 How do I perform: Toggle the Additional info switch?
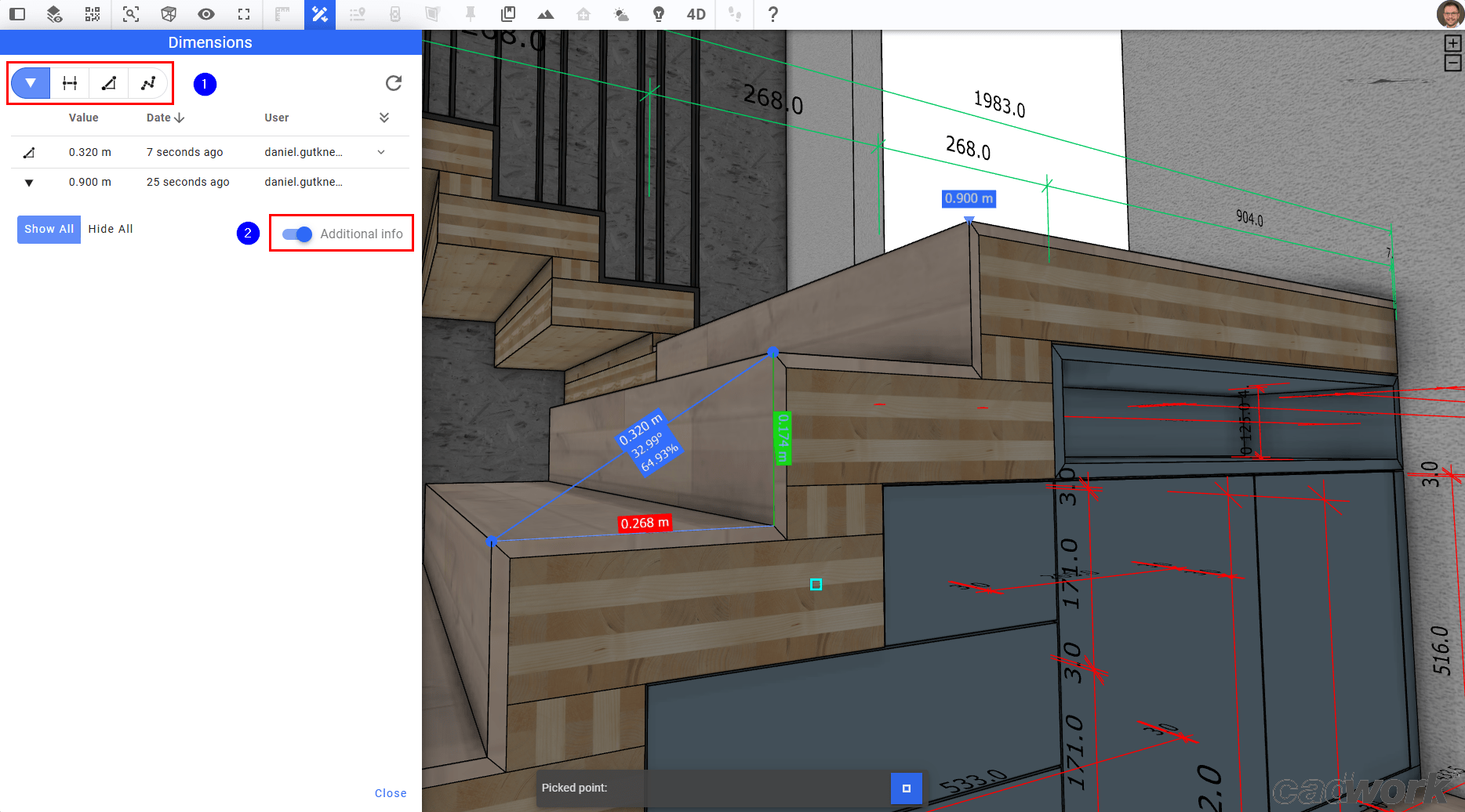pos(296,234)
